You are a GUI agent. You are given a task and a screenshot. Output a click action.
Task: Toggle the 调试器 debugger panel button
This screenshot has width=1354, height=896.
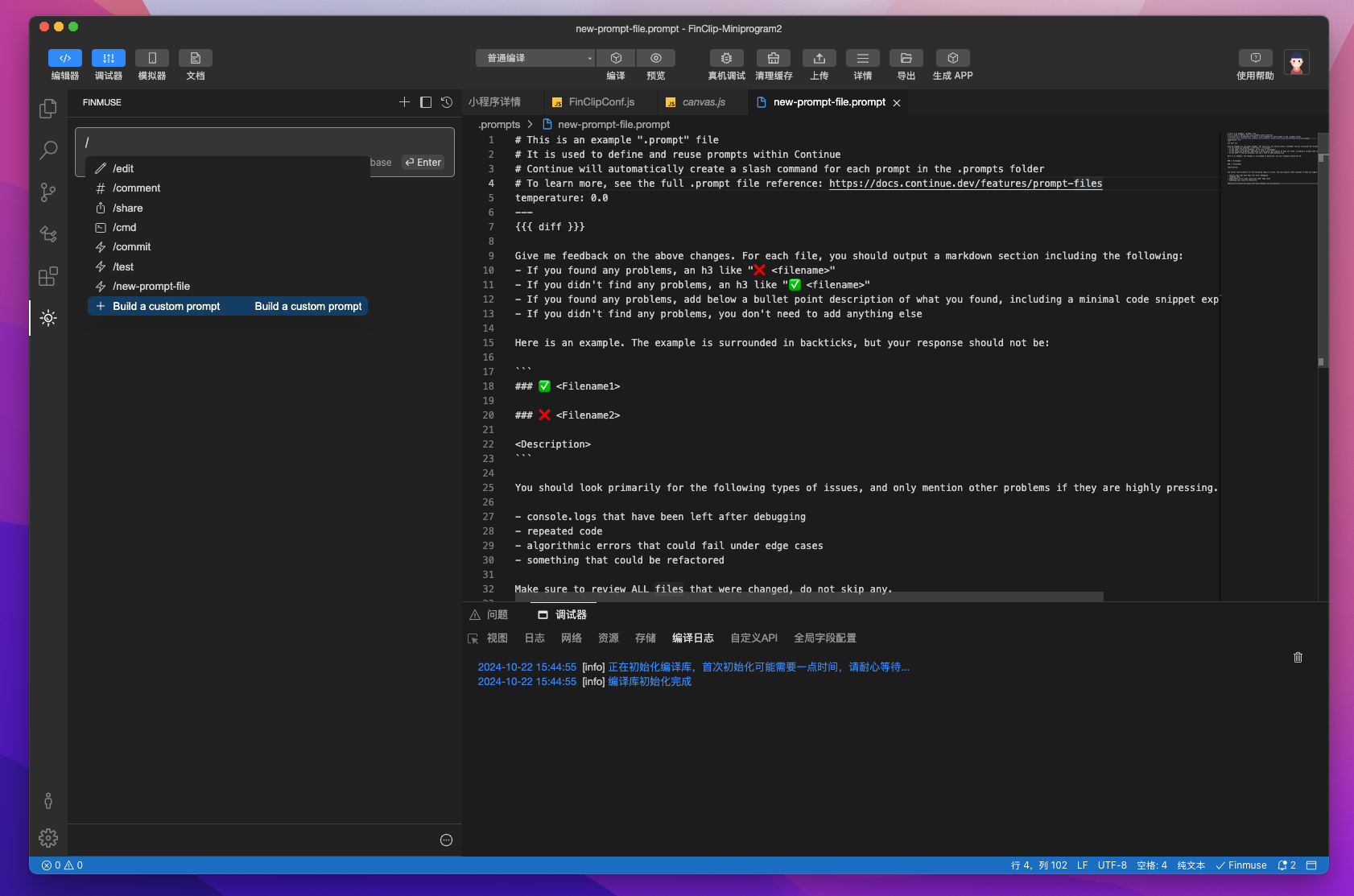pyautogui.click(x=109, y=58)
